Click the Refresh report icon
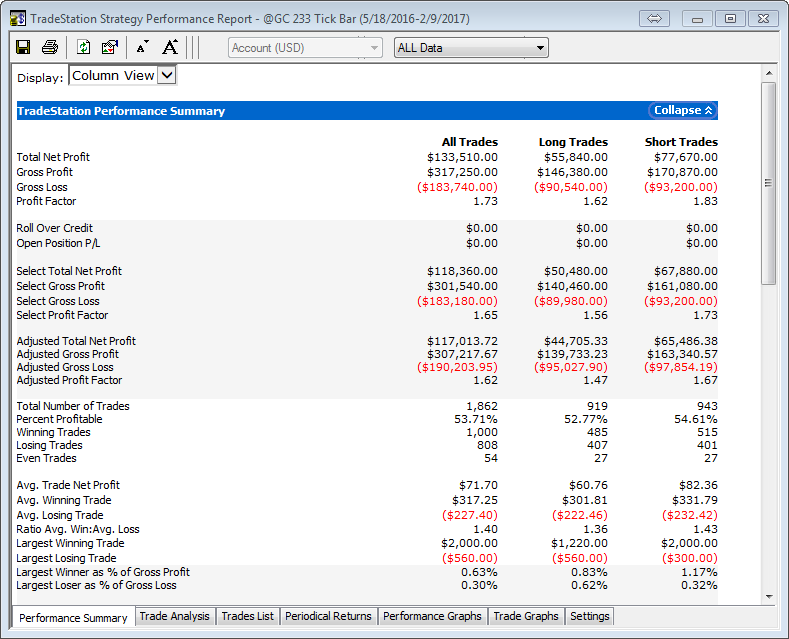This screenshot has height=639, width=789. pyautogui.click(x=84, y=47)
